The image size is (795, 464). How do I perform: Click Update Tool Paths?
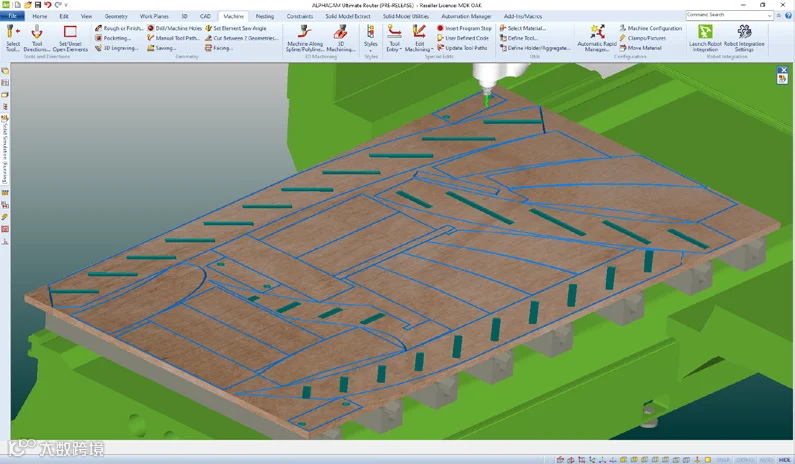point(462,48)
